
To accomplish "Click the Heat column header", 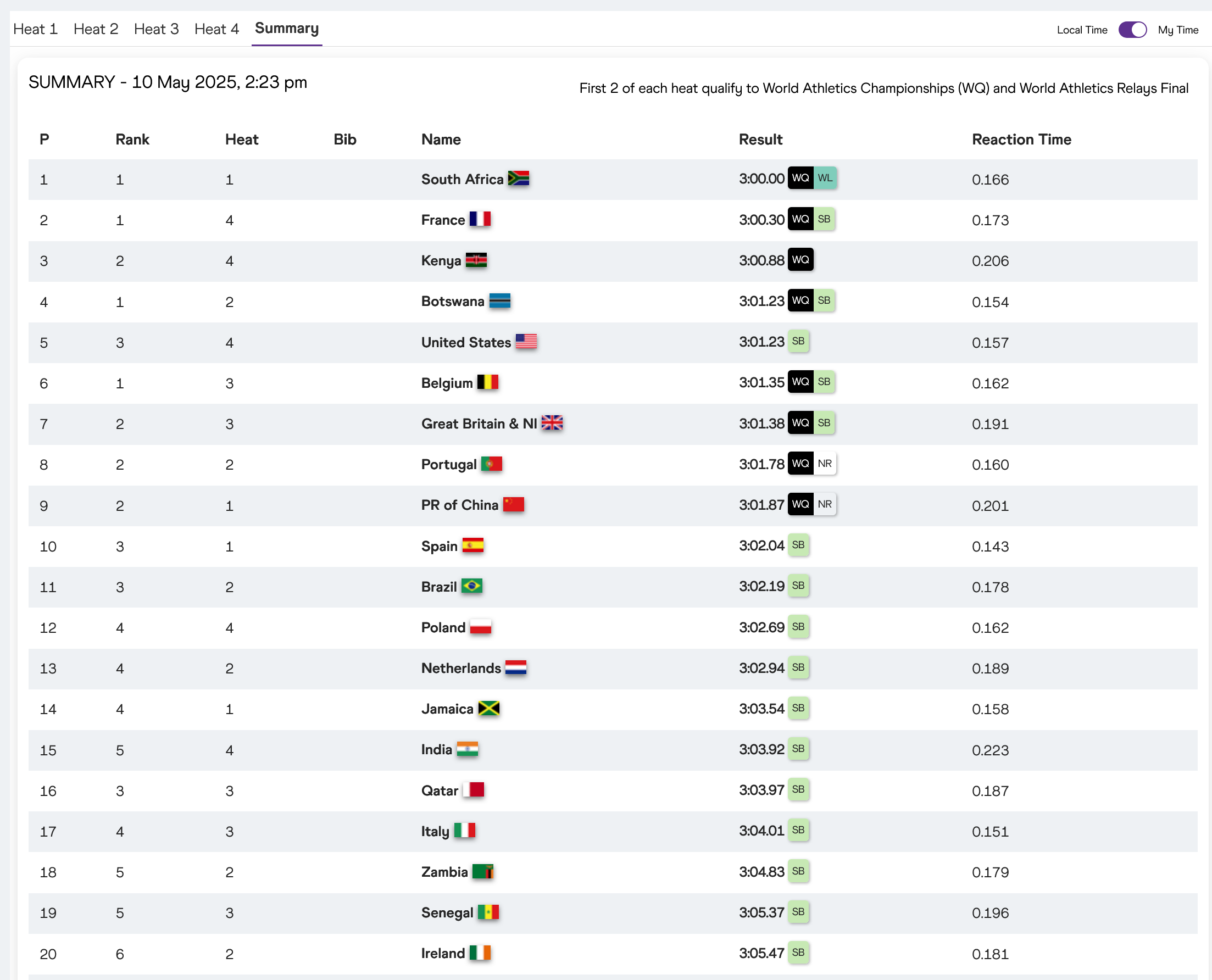I will click(x=242, y=140).
